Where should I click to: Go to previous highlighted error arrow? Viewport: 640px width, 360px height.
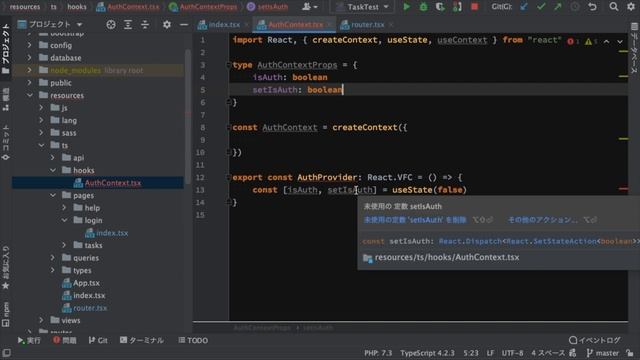pyautogui.click(x=607, y=41)
